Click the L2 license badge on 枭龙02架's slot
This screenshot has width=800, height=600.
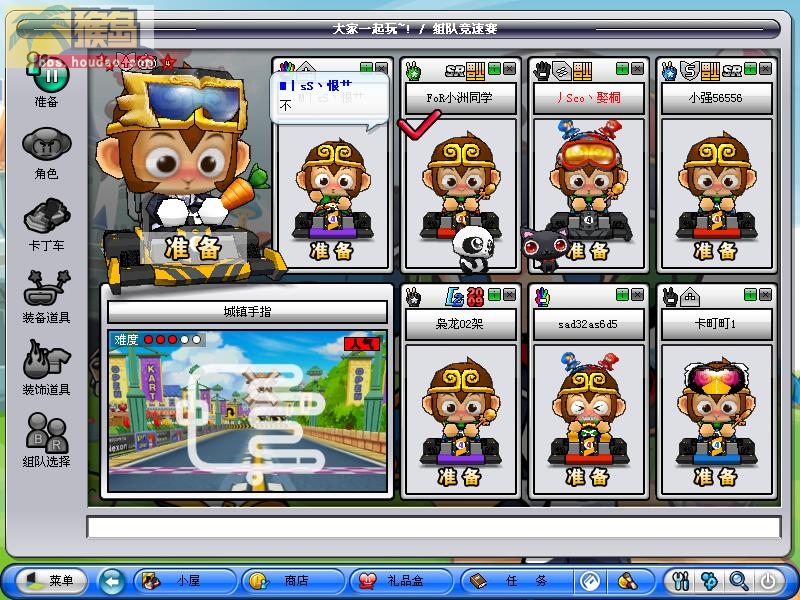coord(454,297)
